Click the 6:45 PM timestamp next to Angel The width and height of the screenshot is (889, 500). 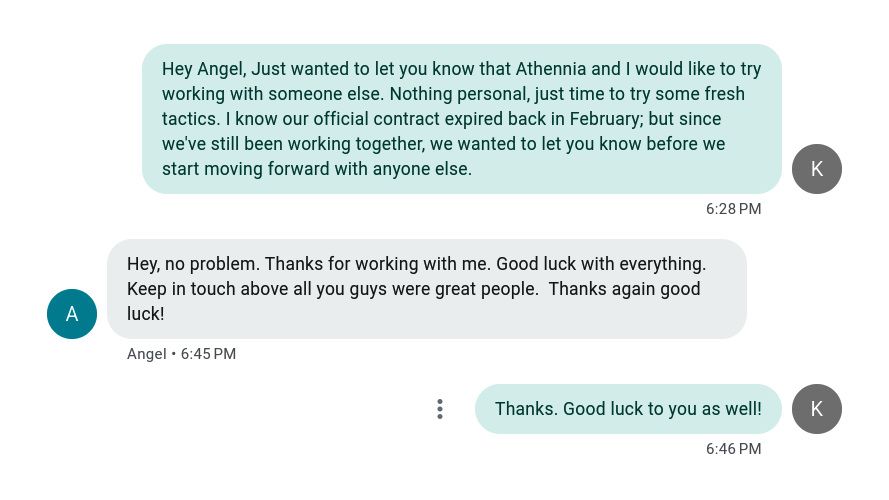point(208,354)
